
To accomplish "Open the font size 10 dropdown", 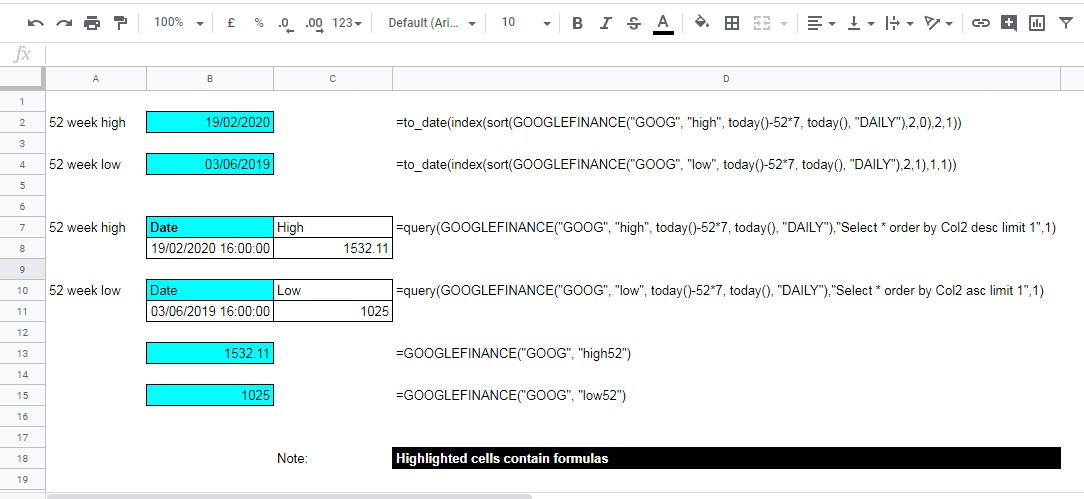I will (525, 23).
